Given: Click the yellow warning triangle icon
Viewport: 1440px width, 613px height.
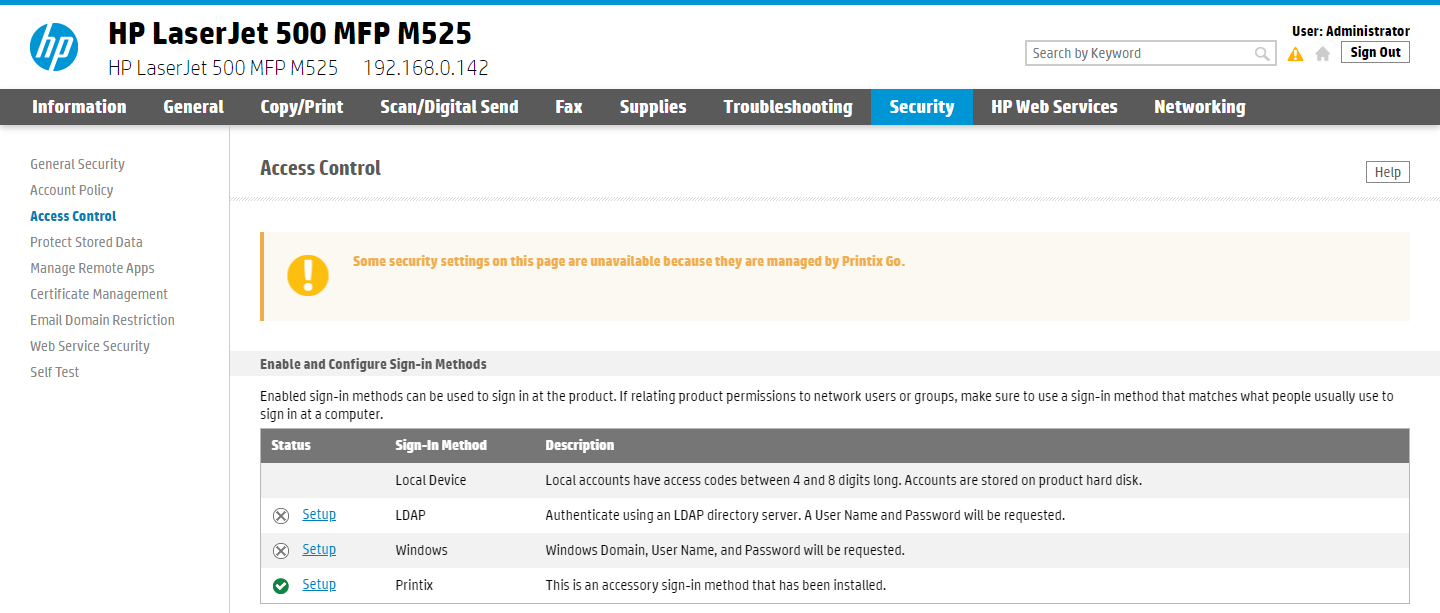Looking at the screenshot, I should point(1296,54).
